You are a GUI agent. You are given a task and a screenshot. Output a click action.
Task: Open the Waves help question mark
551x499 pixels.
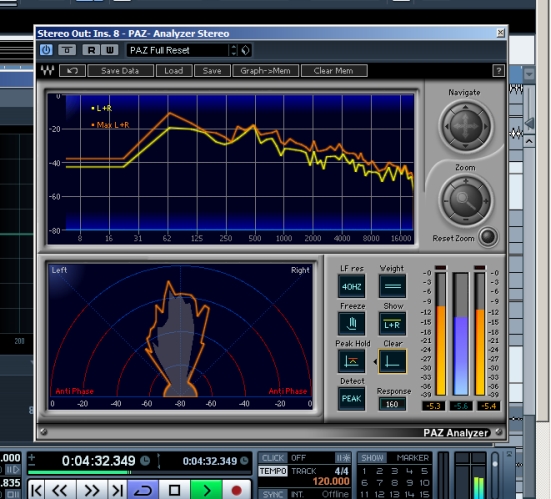tap(498, 71)
